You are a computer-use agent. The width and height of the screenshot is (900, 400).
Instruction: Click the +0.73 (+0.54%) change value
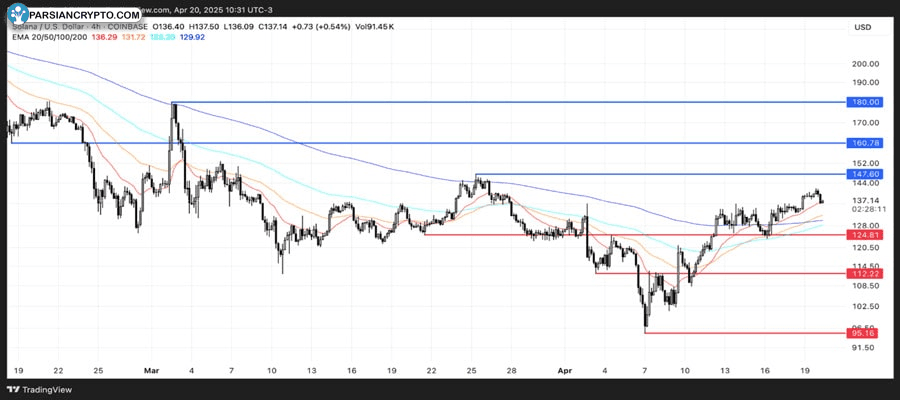click(x=323, y=26)
